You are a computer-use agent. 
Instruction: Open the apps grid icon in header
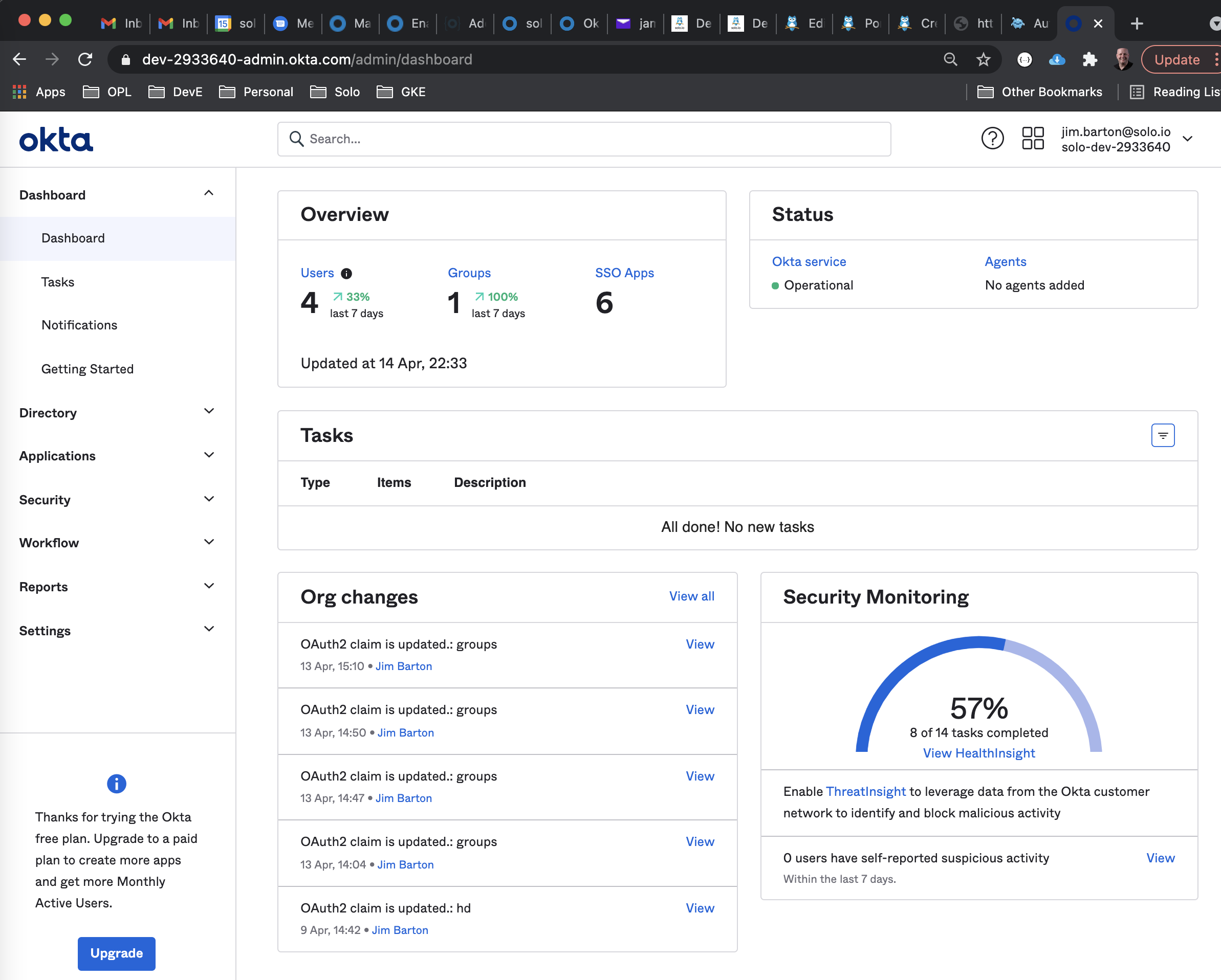click(1032, 139)
